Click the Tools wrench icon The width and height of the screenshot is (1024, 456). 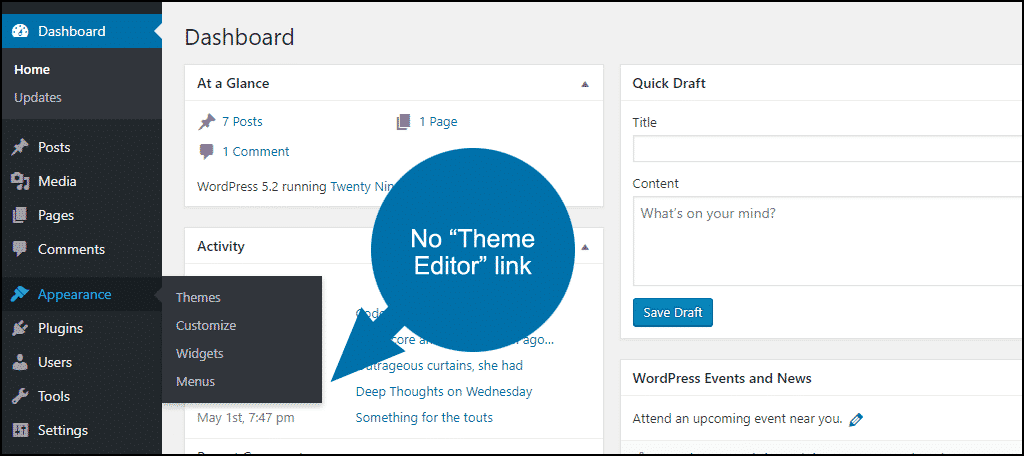(20, 397)
